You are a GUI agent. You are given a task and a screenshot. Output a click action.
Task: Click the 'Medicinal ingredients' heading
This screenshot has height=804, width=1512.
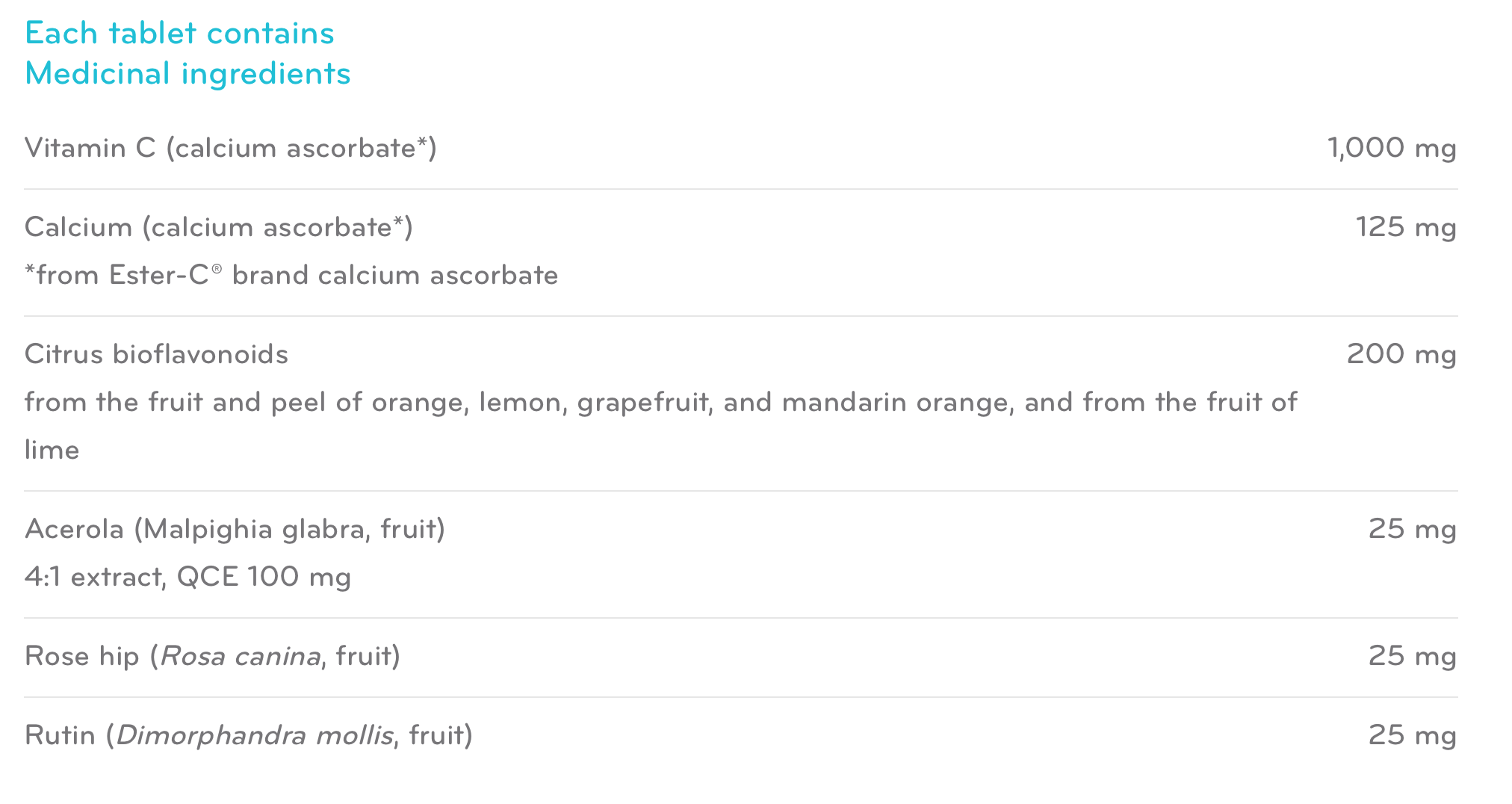[x=188, y=73]
